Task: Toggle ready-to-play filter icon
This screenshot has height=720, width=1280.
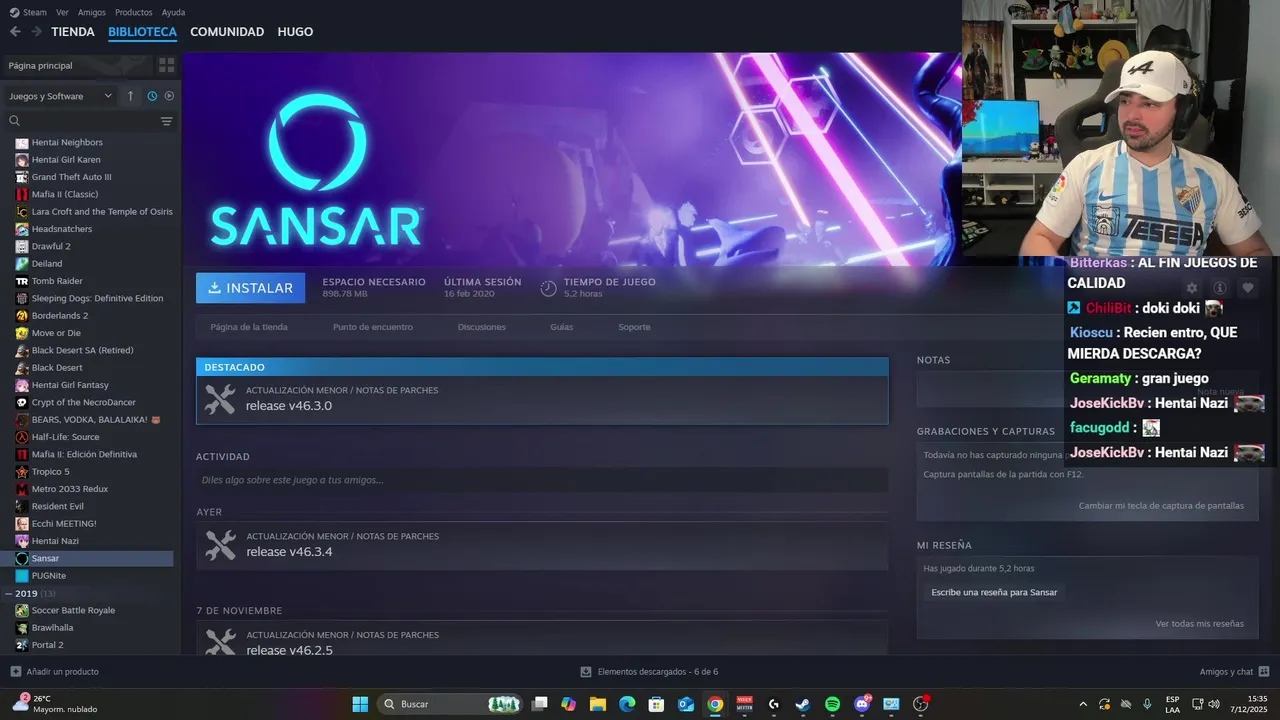Action: coord(169,96)
